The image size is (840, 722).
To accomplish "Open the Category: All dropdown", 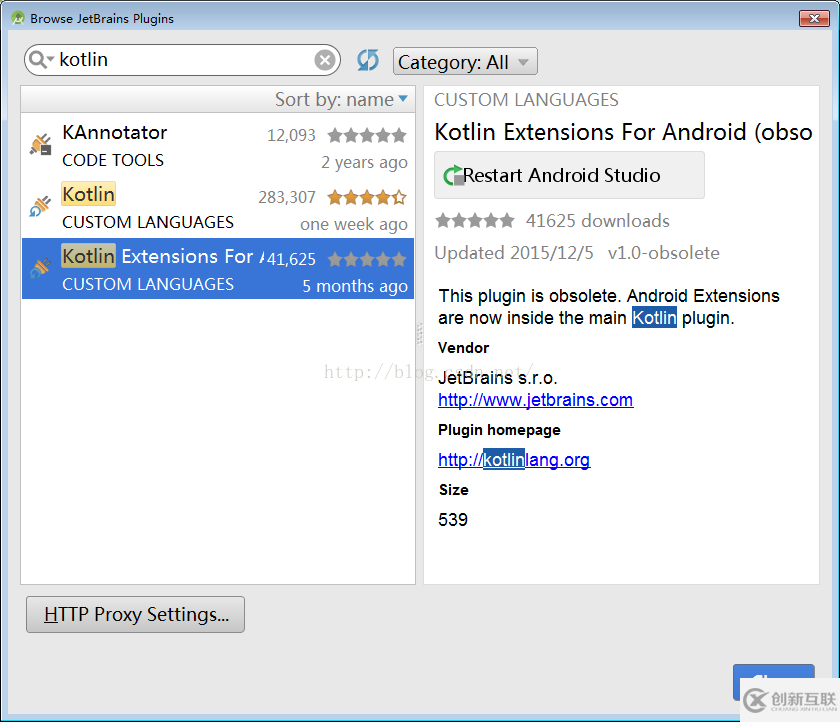I will pos(465,62).
